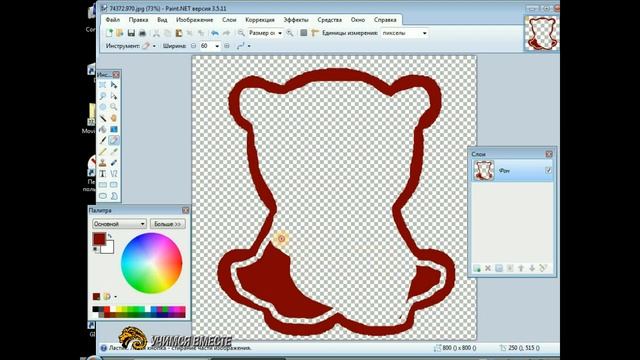
Task: Select the Eraser tool
Action: point(114,140)
